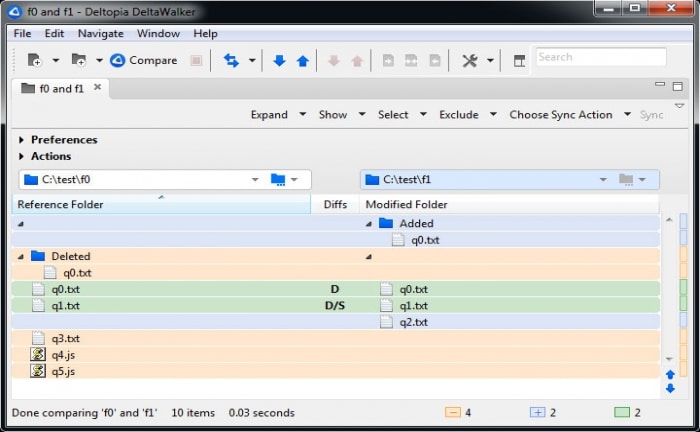
Task: Browse for the left folder using the blue folder icon
Action: click(278, 179)
